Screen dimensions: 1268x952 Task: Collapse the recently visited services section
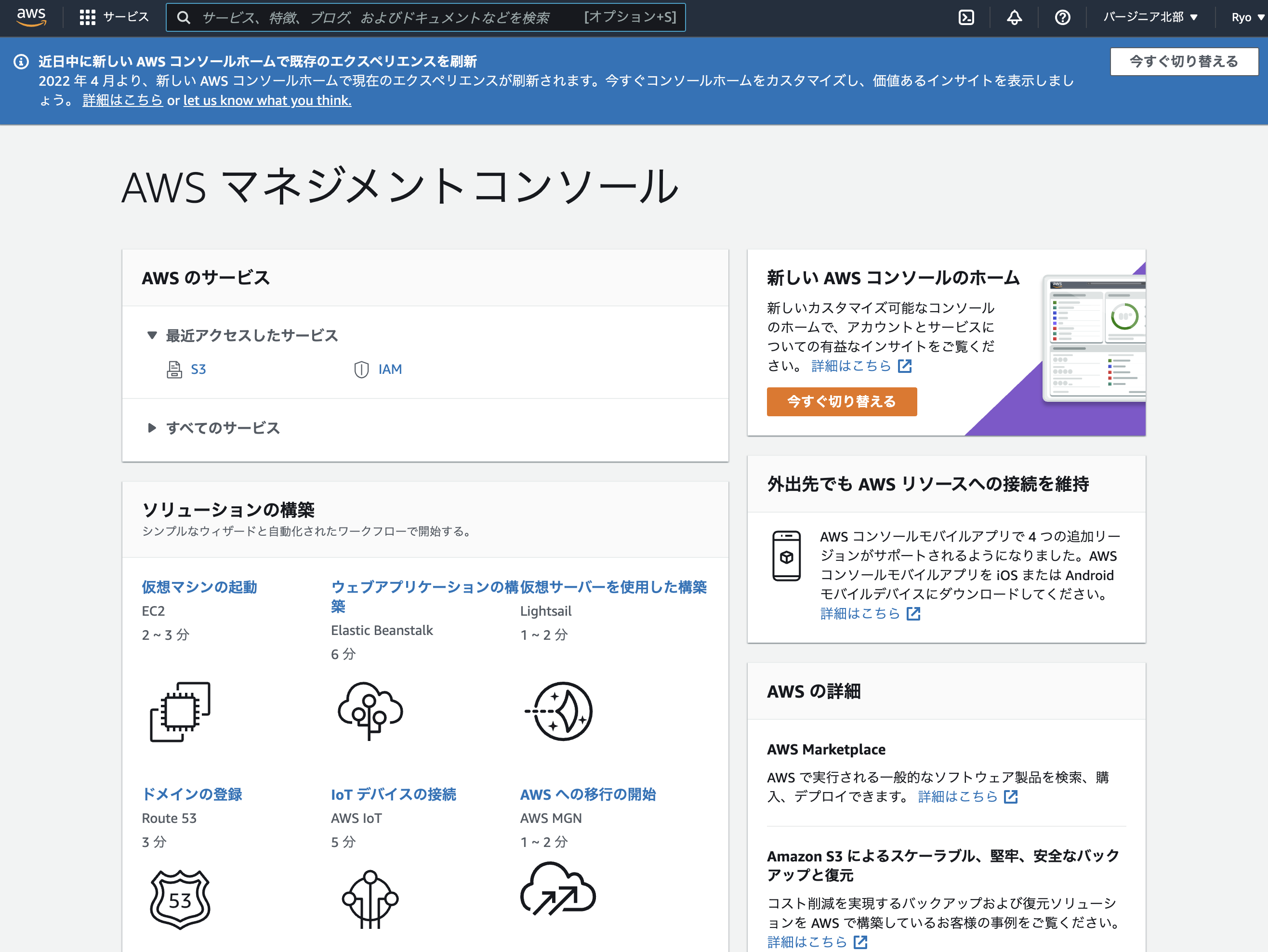[x=152, y=335]
